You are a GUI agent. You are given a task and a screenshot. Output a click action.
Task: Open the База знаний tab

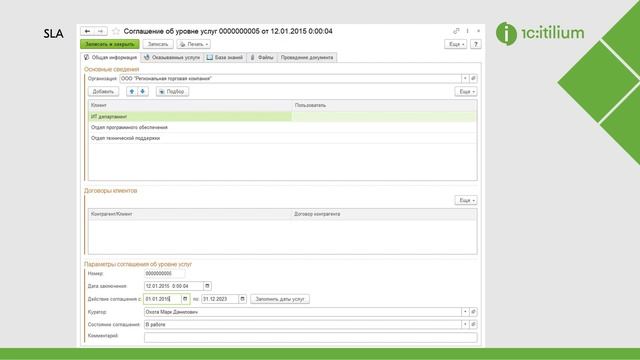(225, 58)
